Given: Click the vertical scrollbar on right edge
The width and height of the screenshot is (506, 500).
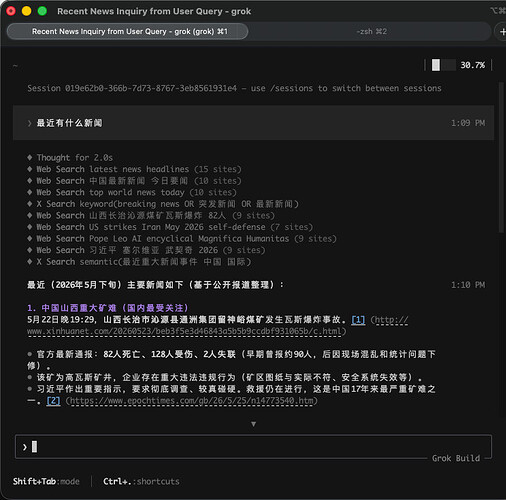Looking at the screenshot, I should 501,157.
